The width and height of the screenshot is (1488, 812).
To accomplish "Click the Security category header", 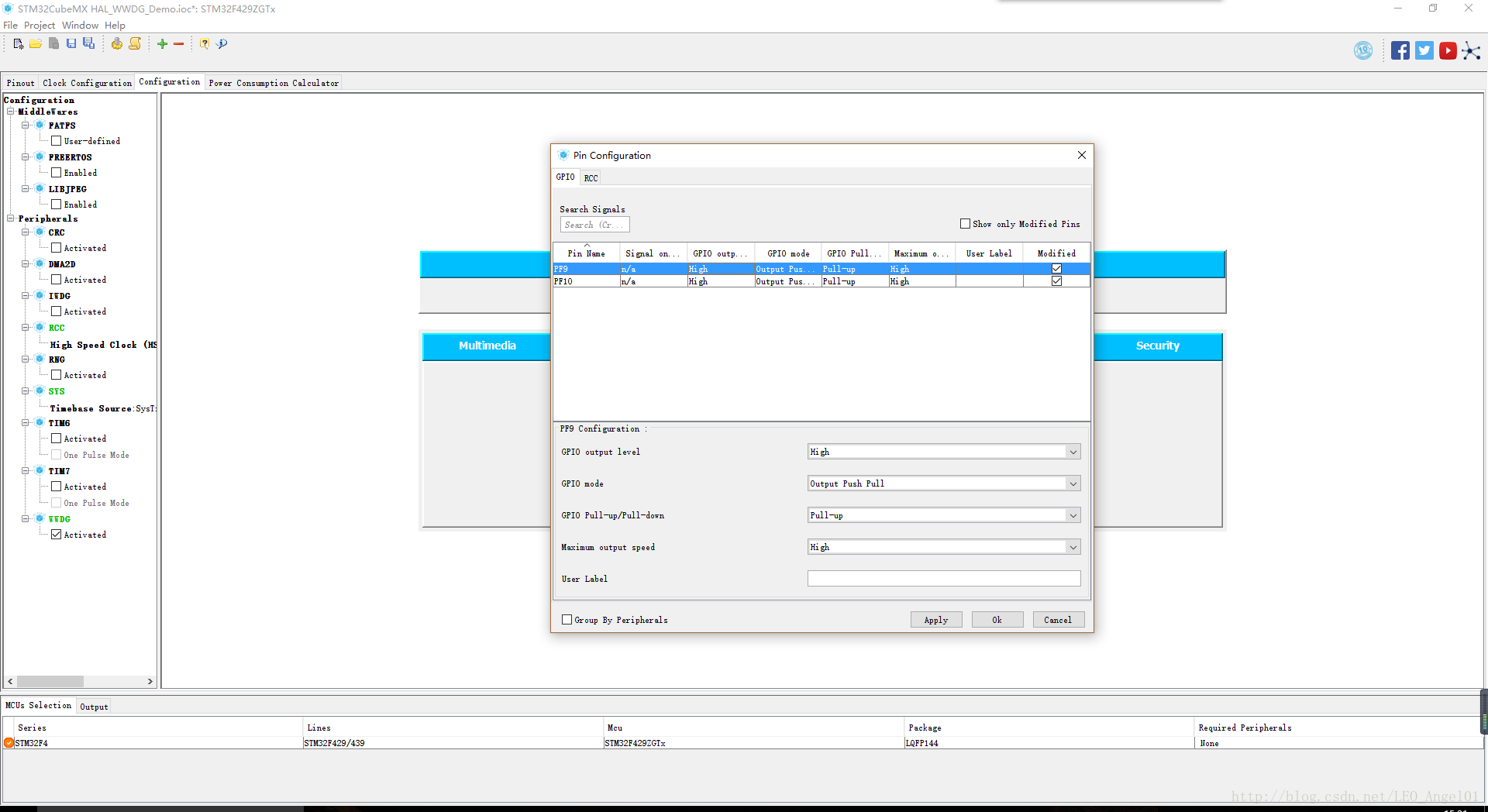I will [1158, 346].
